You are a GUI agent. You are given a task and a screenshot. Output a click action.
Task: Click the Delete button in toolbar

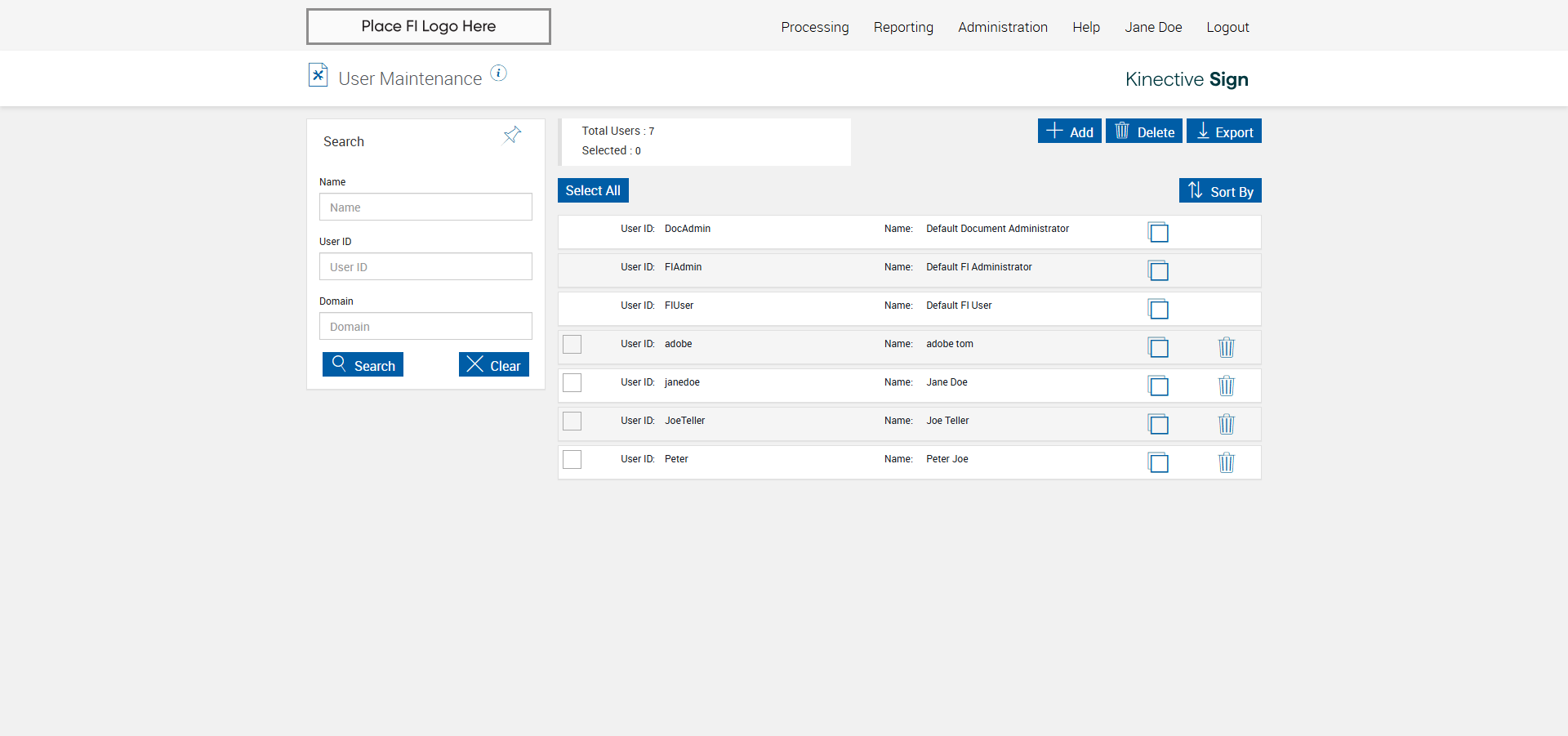(x=1144, y=131)
